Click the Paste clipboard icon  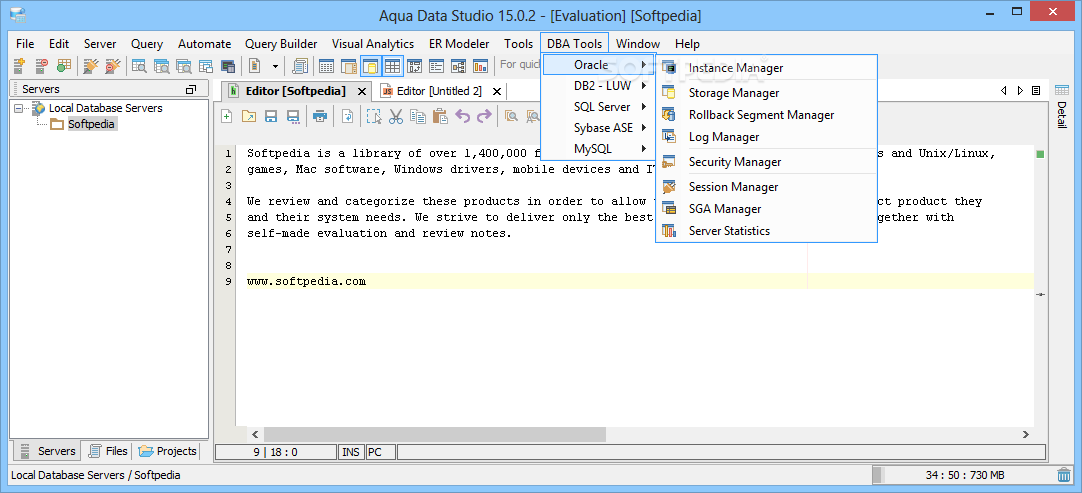click(x=440, y=116)
